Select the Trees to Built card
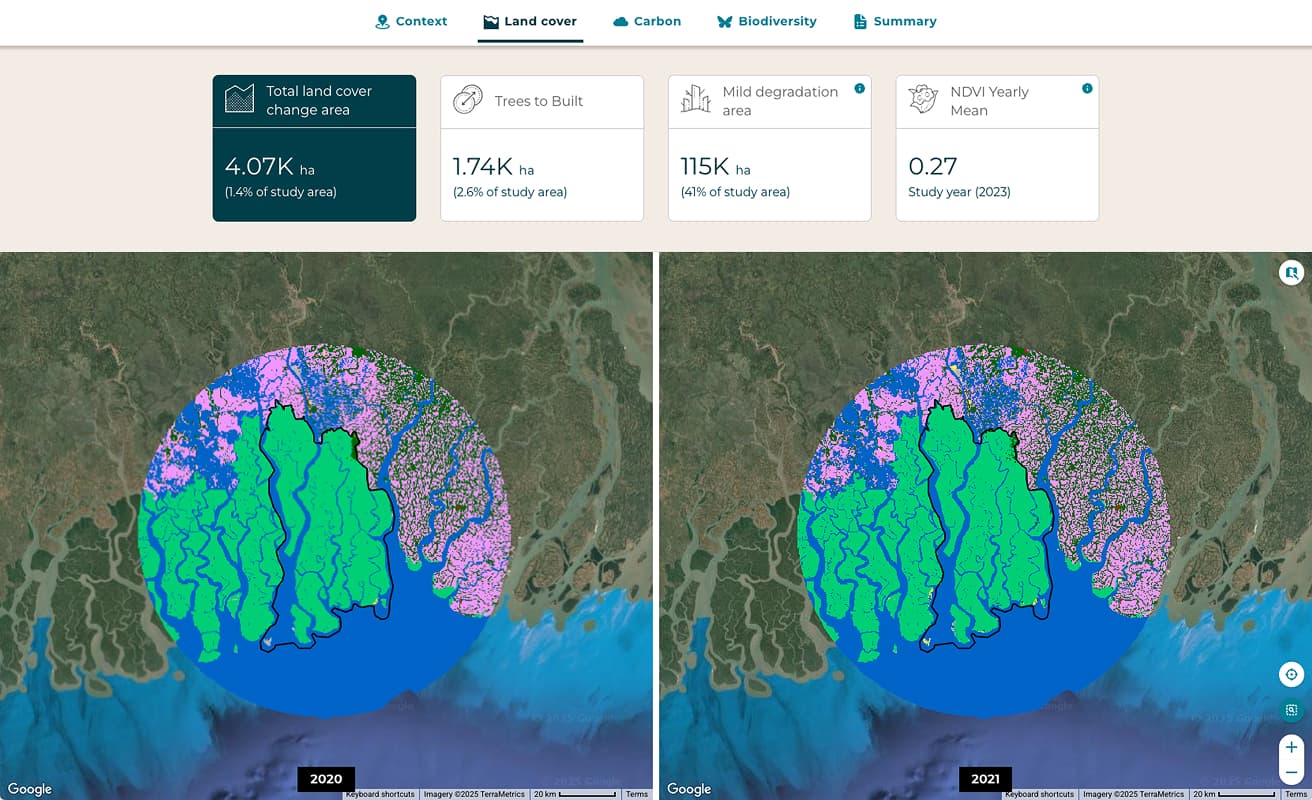The width and height of the screenshot is (1312, 800). point(542,148)
